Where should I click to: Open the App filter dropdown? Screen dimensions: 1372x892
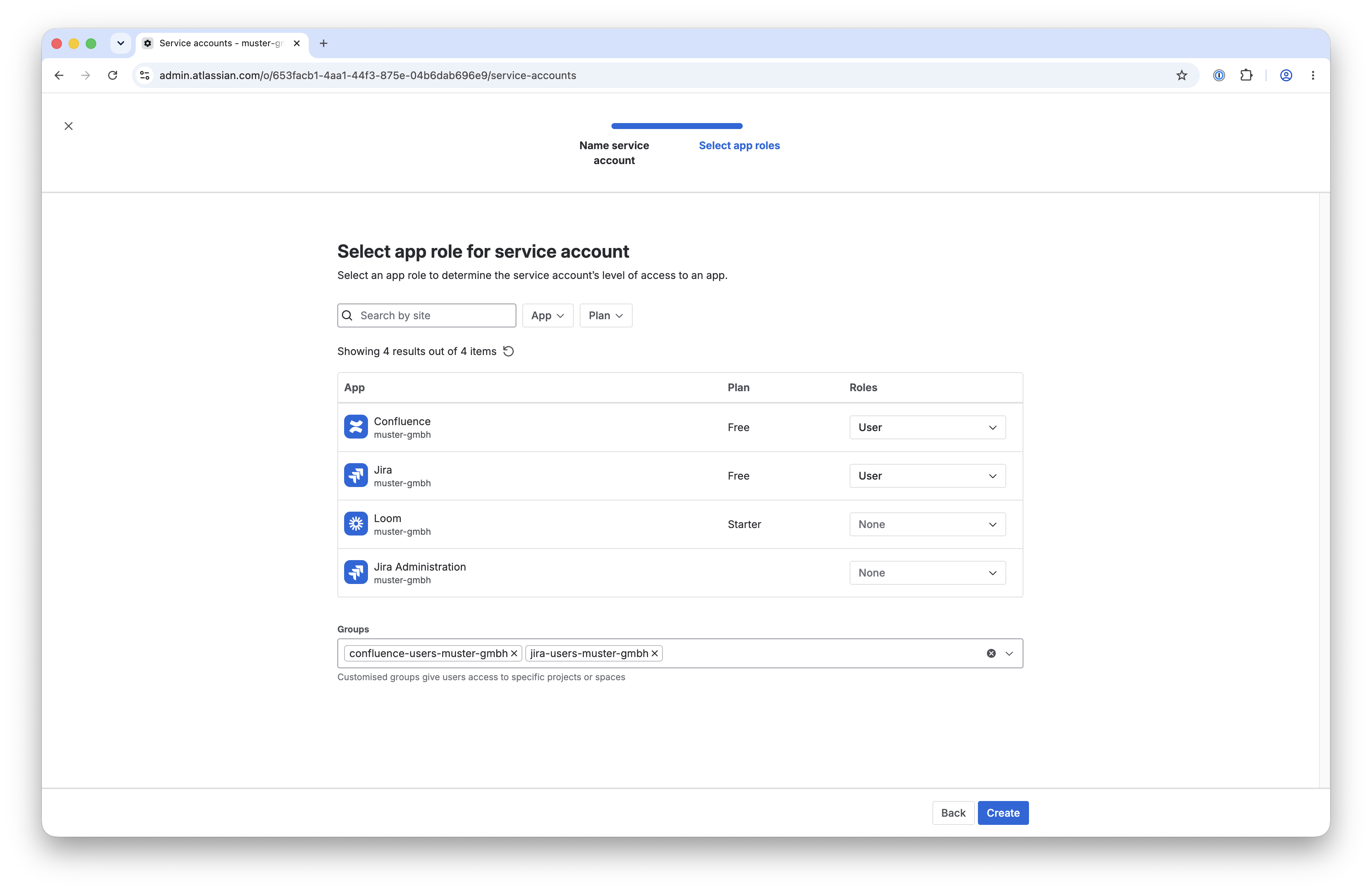pyautogui.click(x=548, y=315)
